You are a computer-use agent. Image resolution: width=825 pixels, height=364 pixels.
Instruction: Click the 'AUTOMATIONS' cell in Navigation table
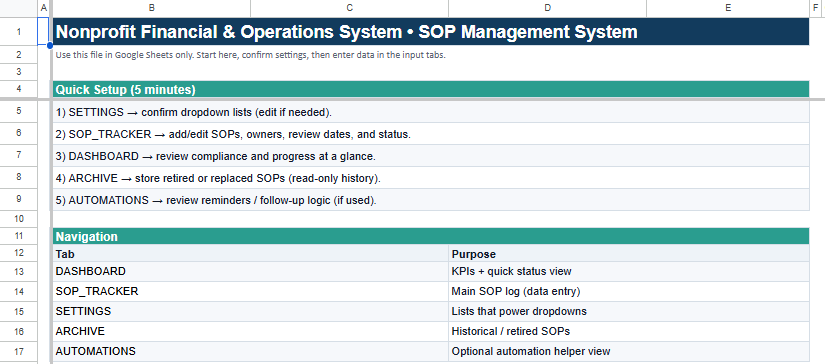(250, 351)
